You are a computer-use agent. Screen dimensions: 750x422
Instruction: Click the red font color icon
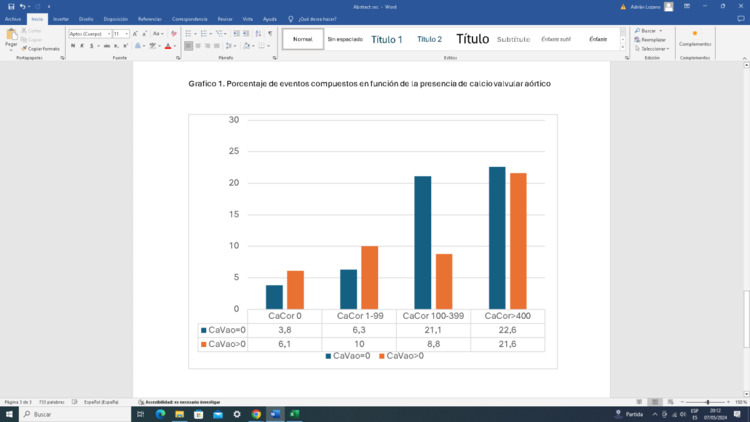coord(165,45)
